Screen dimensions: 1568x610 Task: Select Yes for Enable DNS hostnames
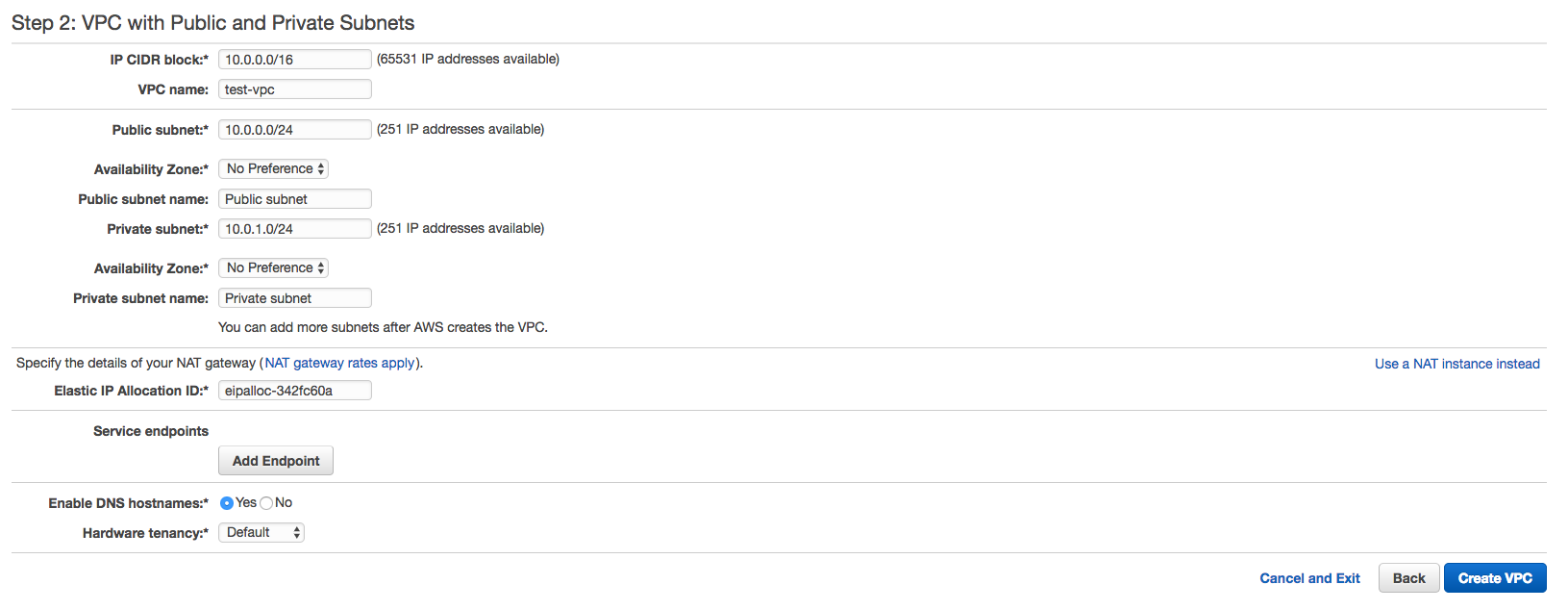[227, 503]
